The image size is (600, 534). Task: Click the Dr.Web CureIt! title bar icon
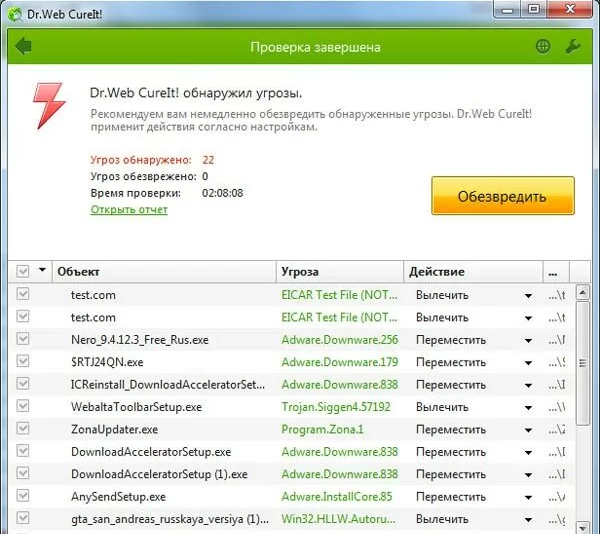point(15,14)
